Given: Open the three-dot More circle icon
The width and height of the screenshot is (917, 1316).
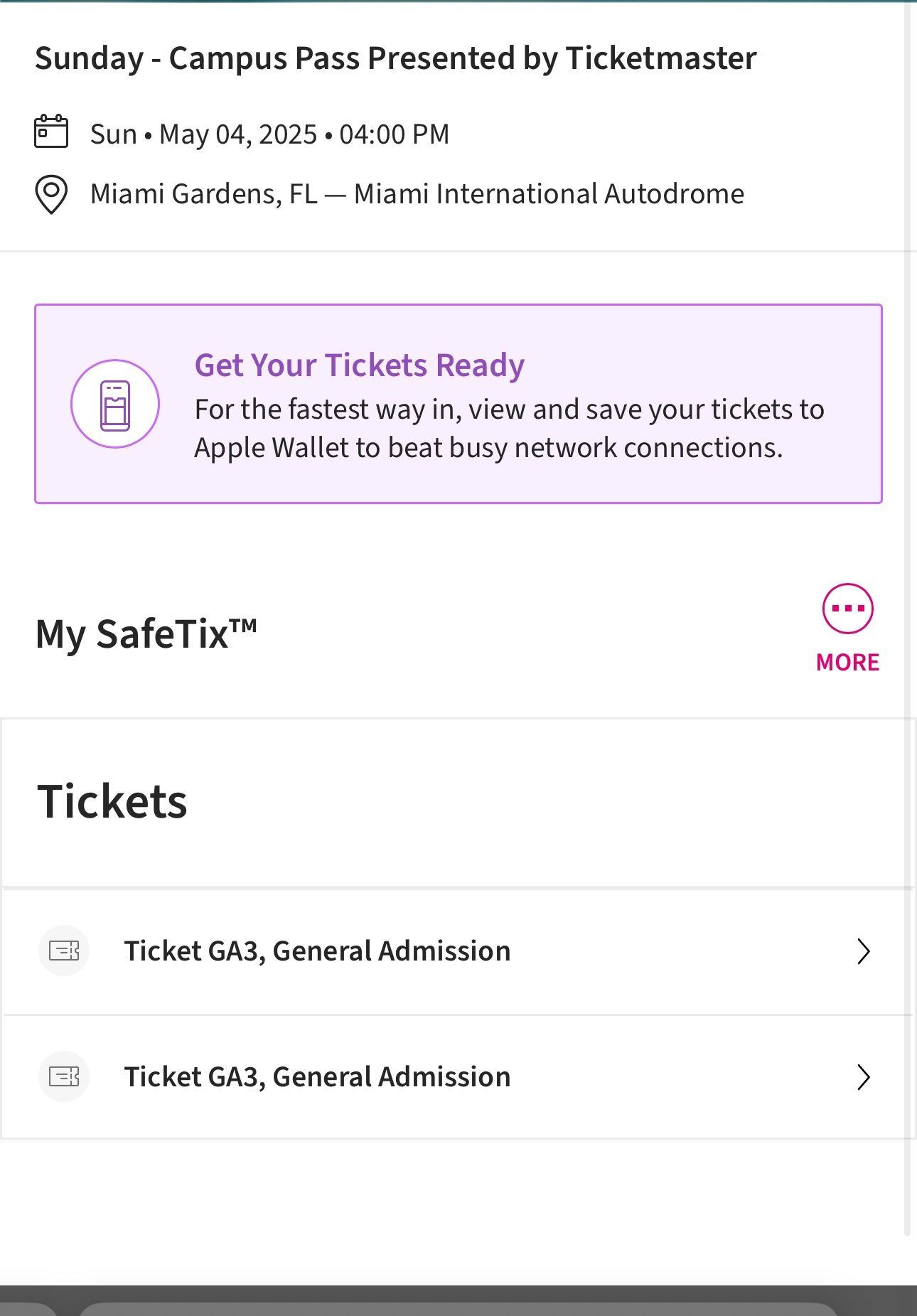Looking at the screenshot, I should click(847, 609).
